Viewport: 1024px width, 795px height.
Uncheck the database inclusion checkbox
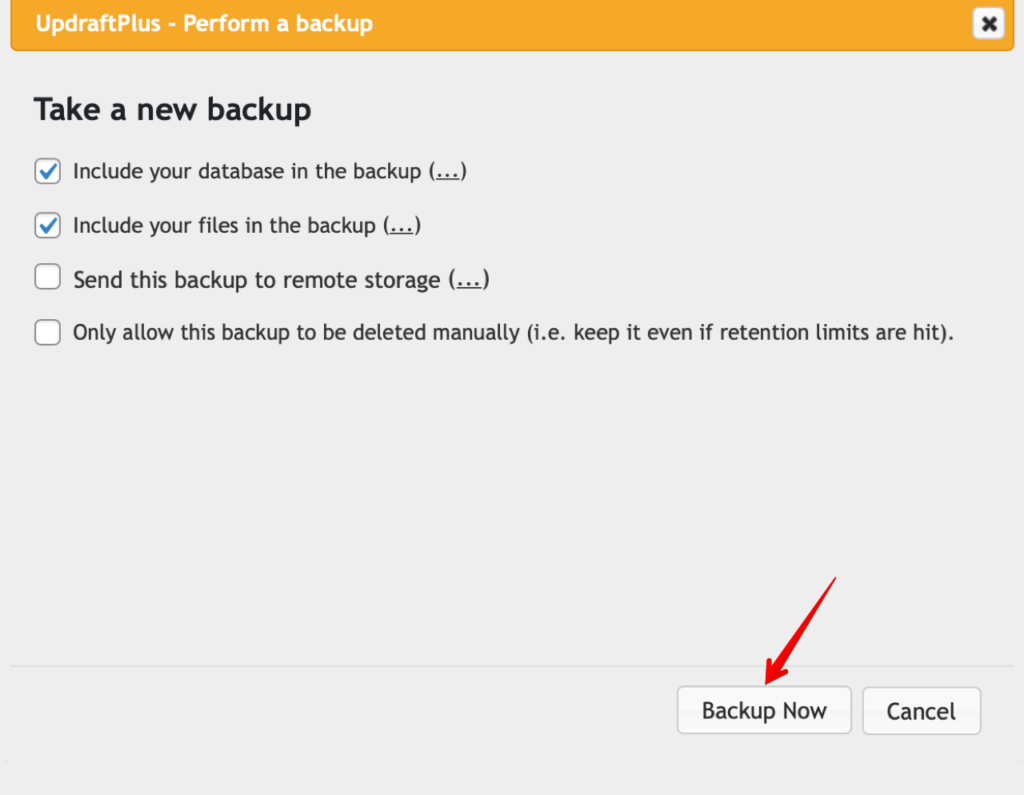tap(47, 171)
